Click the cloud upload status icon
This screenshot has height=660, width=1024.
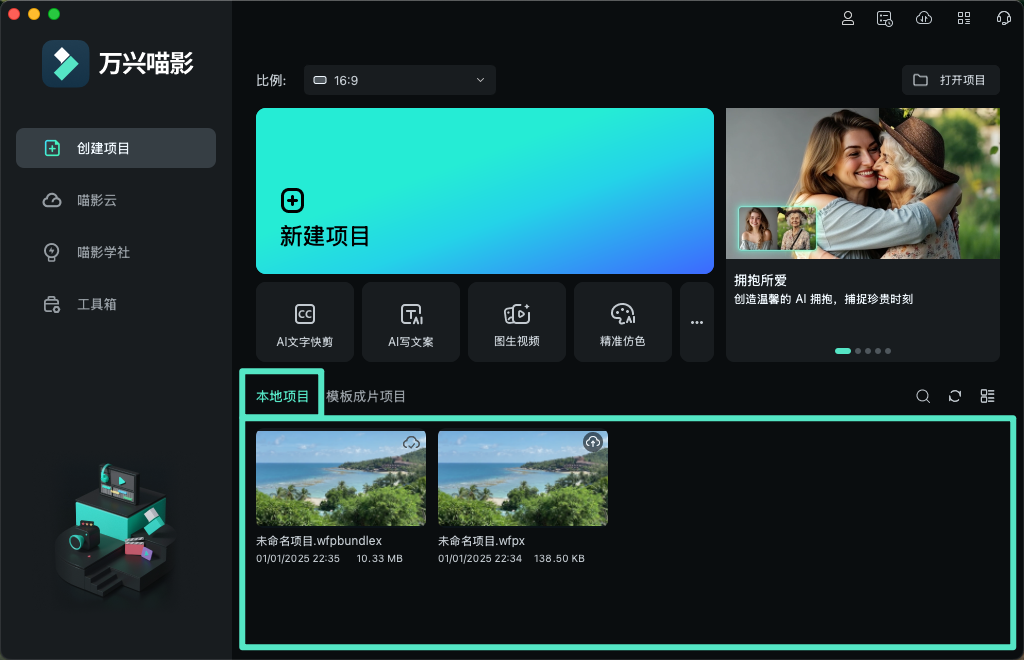tap(923, 17)
